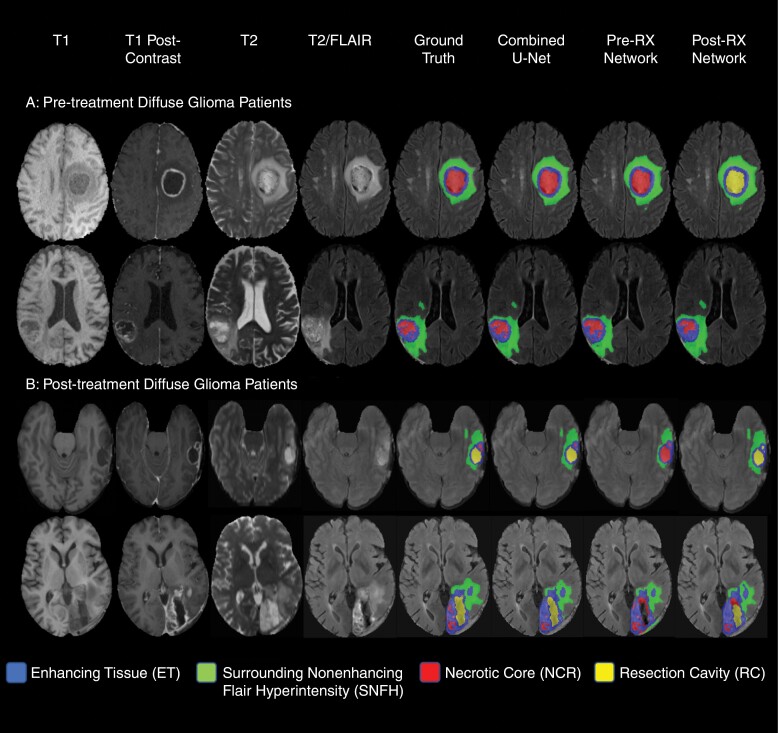
Task: Open section A top-row Post-RX segmentation with yellow core
Action: coord(719,180)
